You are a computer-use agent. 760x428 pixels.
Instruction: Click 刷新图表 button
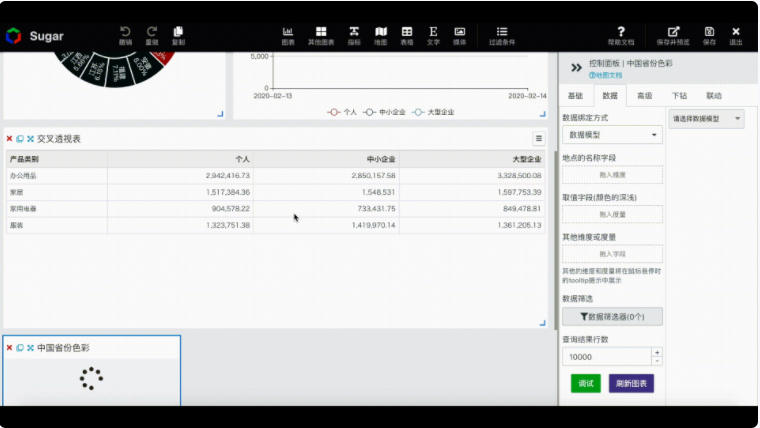[x=631, y=383]
